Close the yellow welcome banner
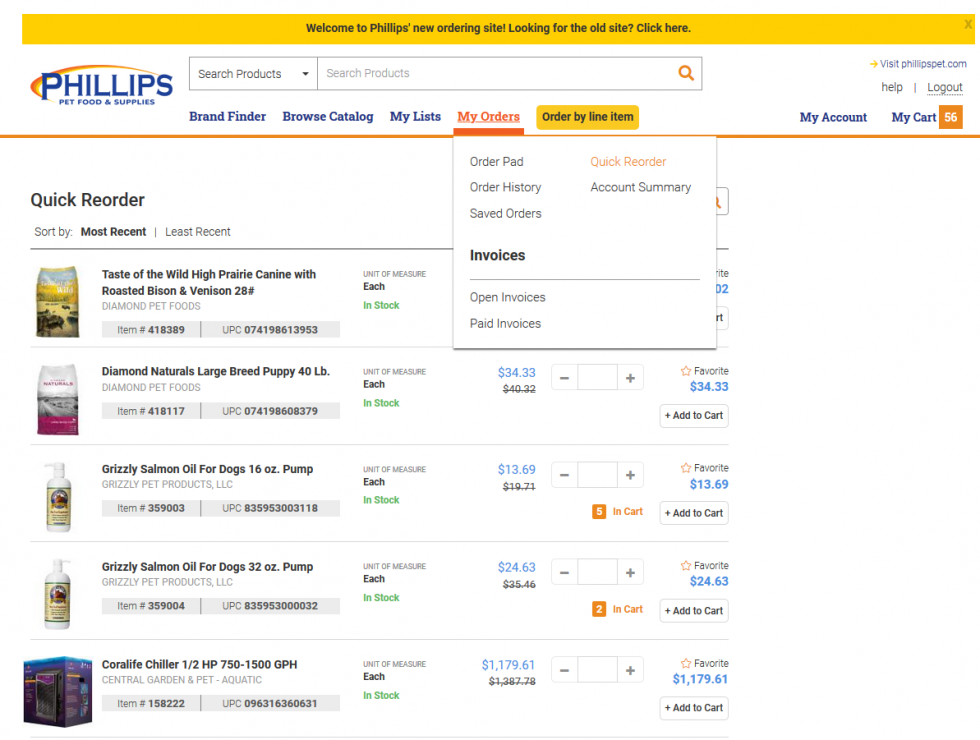 tap(968, 24)
